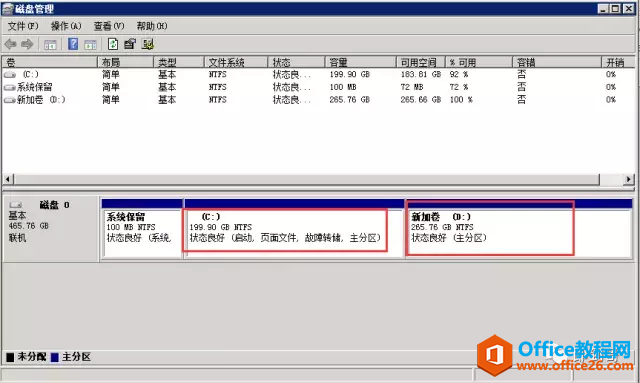The image size is (640, 383).
Task: Select the 系统保留 100 MB partition block
Action: click(x=142, y=228)
